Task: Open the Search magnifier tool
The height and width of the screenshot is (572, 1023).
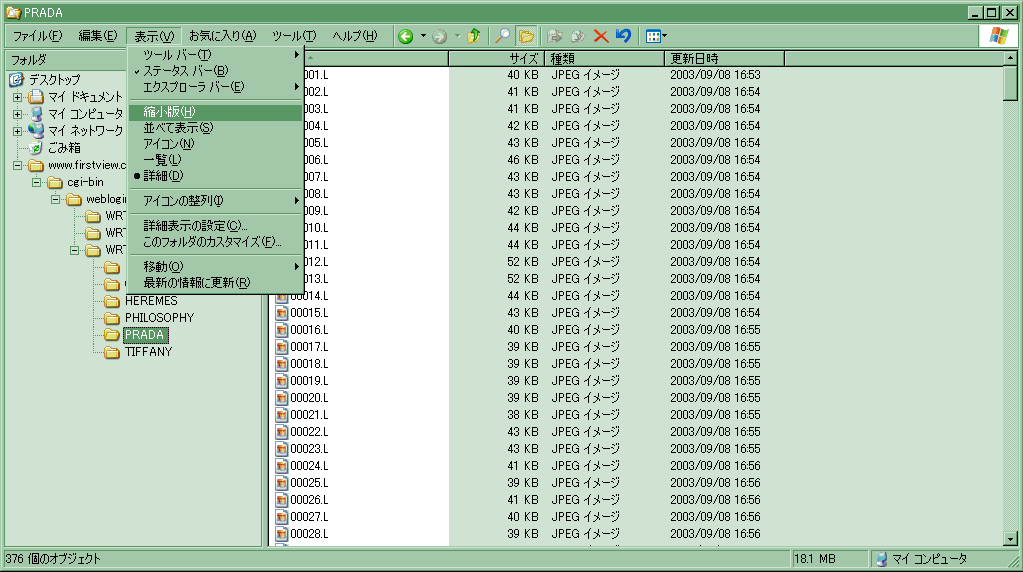Action: click(x=503, y=36)
